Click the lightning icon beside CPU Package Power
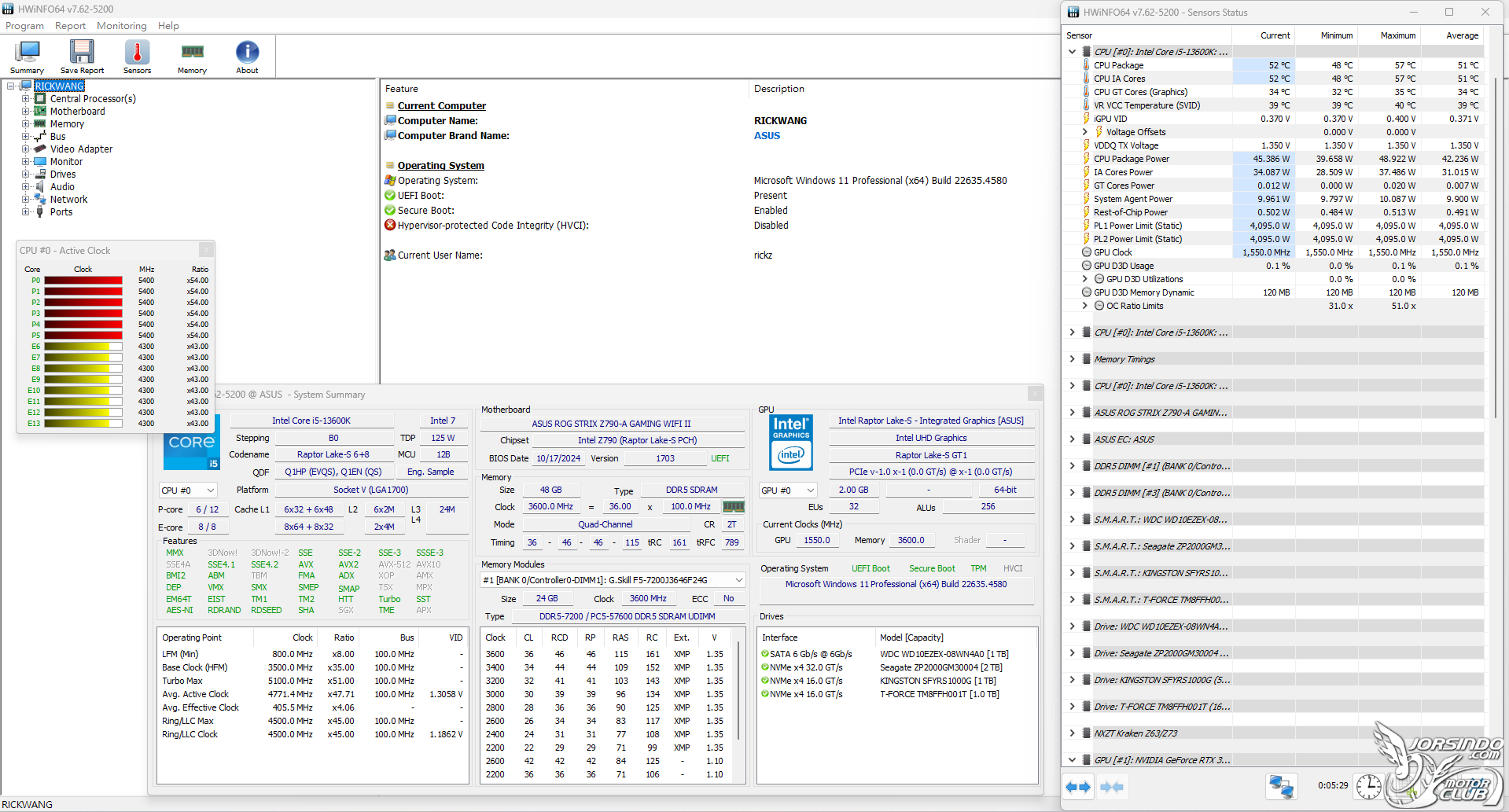This screenshot has width=1509, height=812. [1087, 159]
